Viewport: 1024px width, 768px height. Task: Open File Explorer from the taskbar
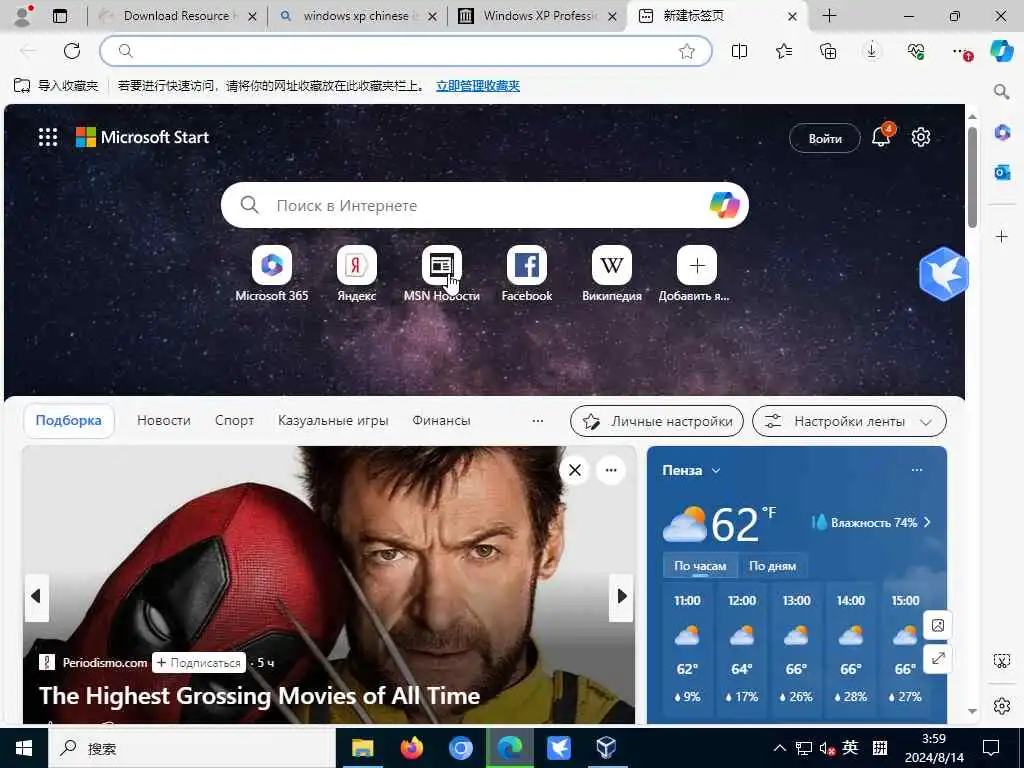click(x=362, y=748)
